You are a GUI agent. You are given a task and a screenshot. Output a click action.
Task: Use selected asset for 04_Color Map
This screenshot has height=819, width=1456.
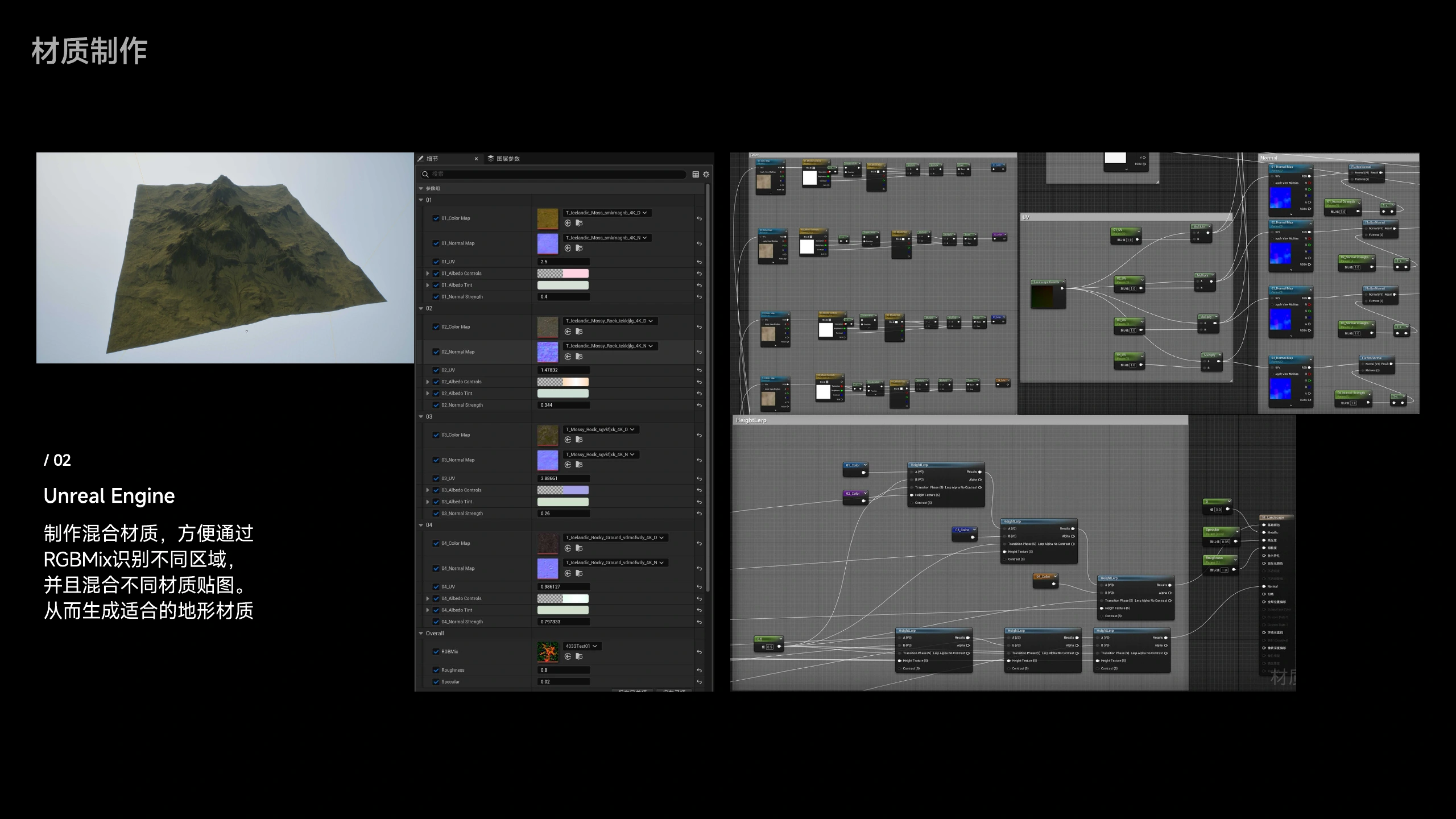[568, 548]
